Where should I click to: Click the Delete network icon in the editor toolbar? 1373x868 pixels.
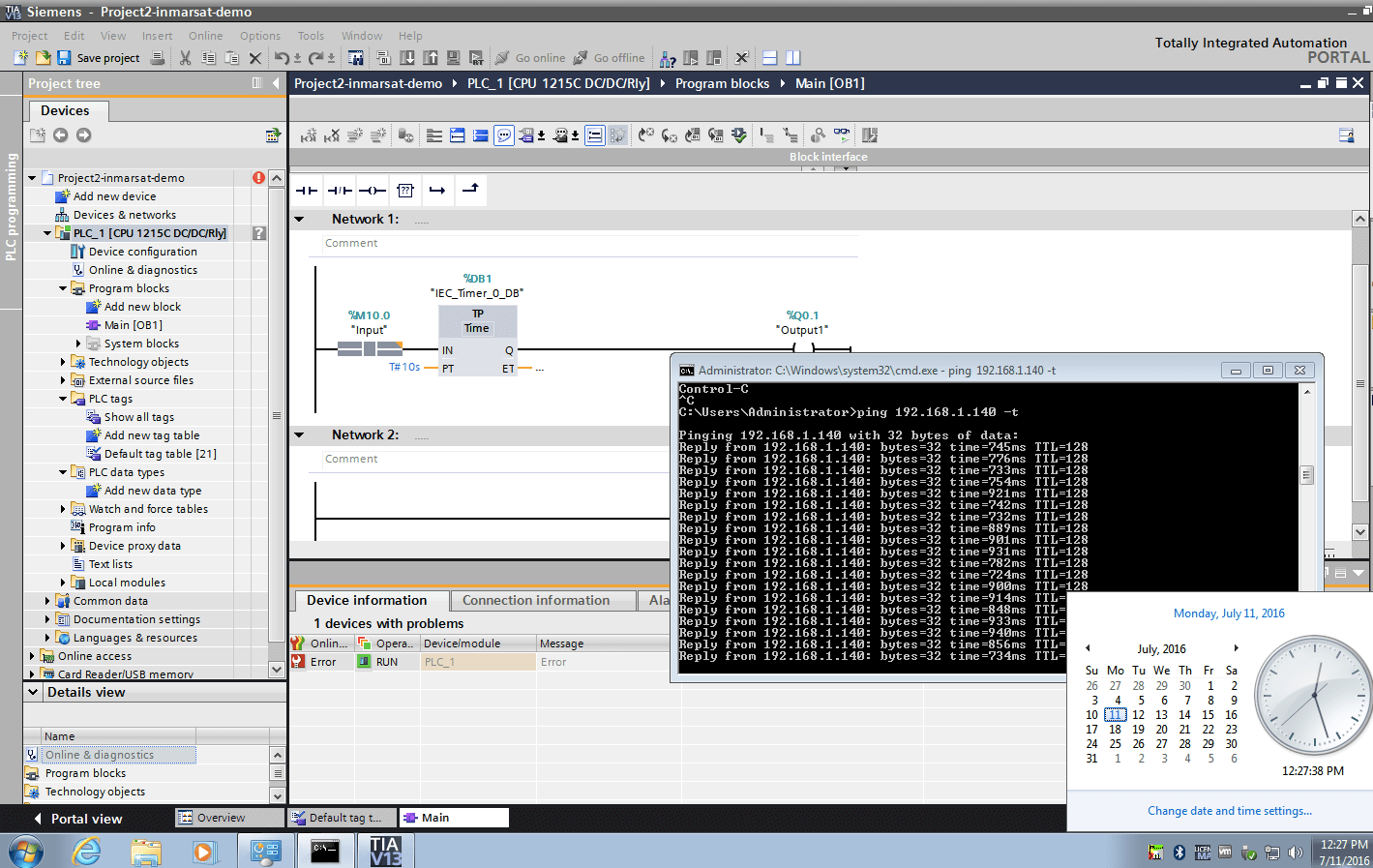point(332,135)
